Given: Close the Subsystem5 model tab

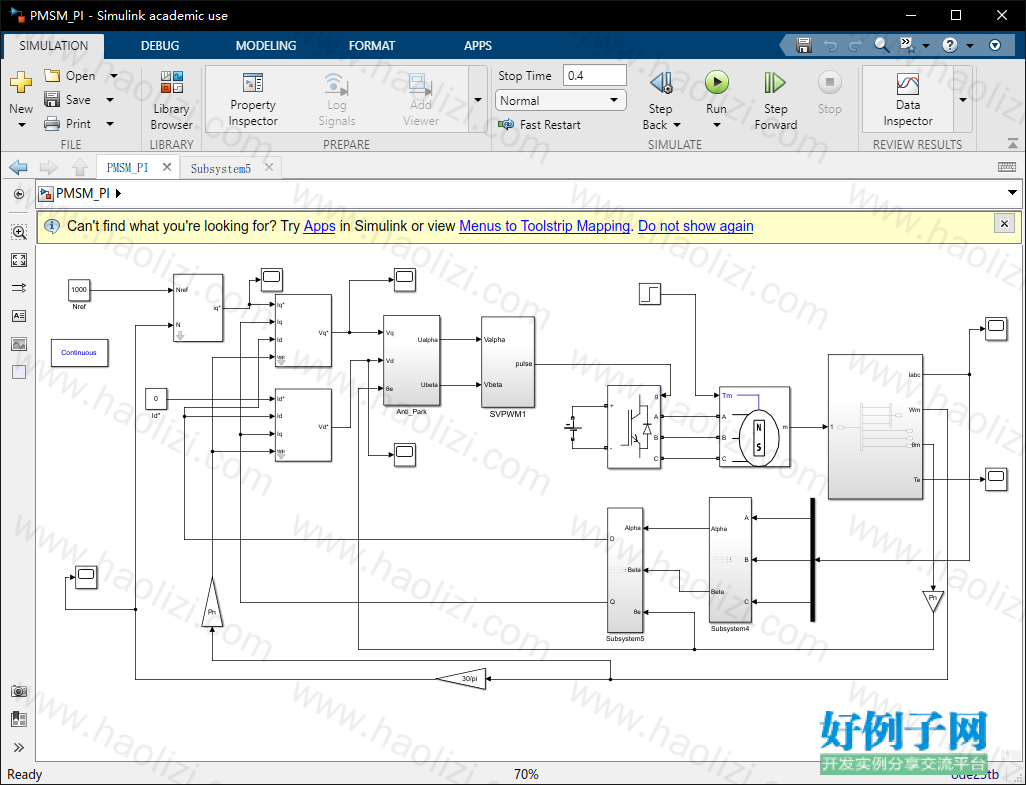Looking at the screenshot, I should click(x=268, y=168).
